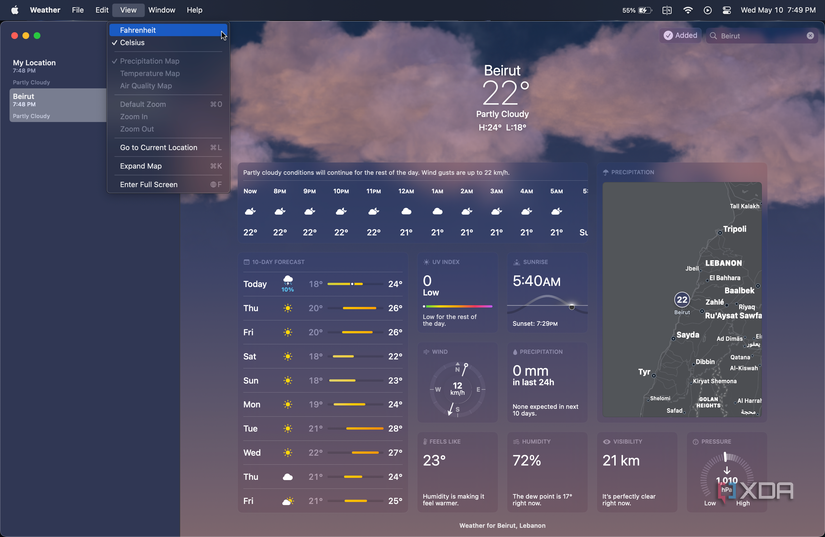Select Default Zoom menu item
Viewport: 825px width, 537px height.
point(168,104)
